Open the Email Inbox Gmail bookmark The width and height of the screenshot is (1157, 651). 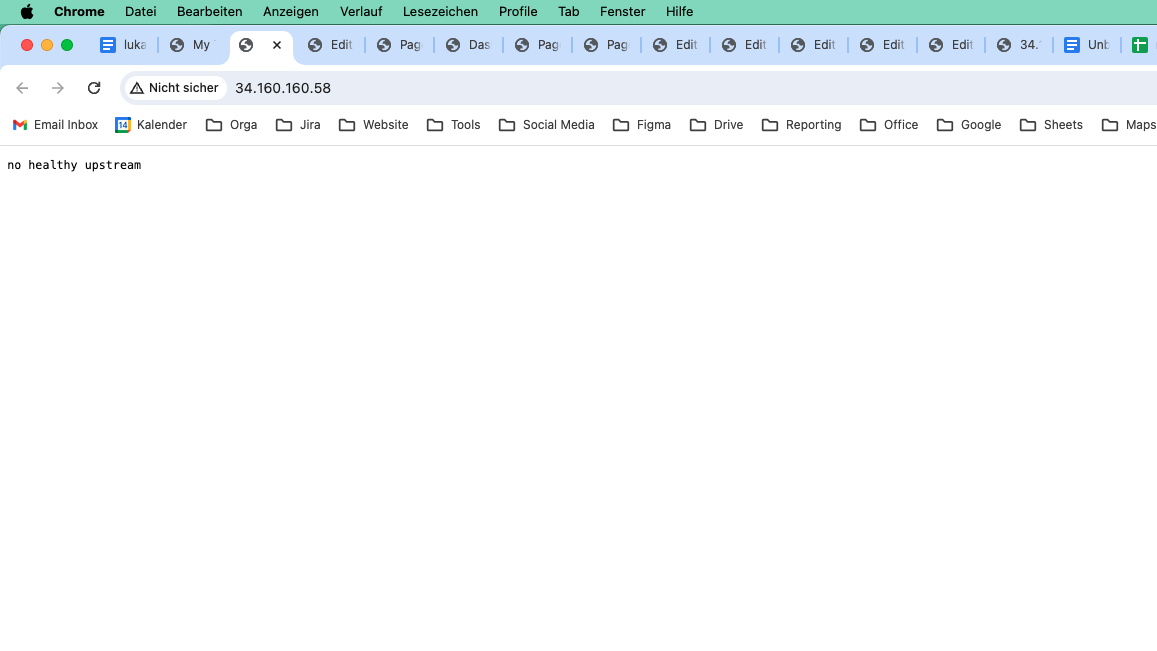(55, 125)
